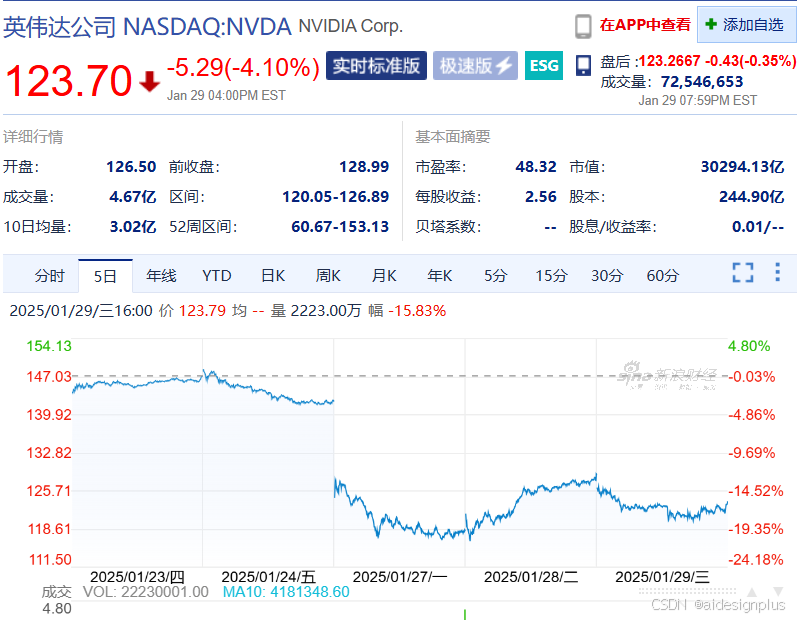The height and width of the screenshot is (620, 805).
Task: Click the NVIDIA Corp. company name
Action: coord(351,26)
